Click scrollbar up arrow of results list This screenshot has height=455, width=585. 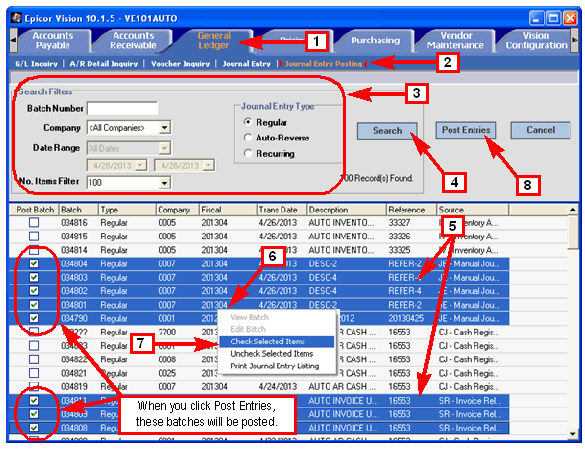coord(573,210)
